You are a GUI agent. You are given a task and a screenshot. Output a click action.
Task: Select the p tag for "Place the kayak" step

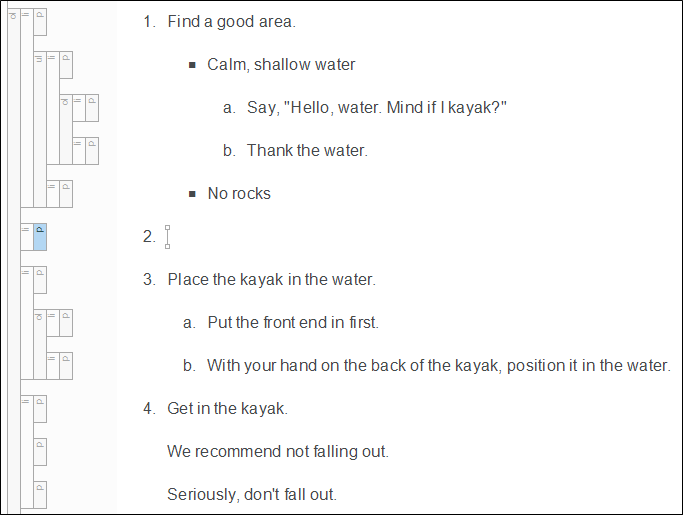point(40,279)
